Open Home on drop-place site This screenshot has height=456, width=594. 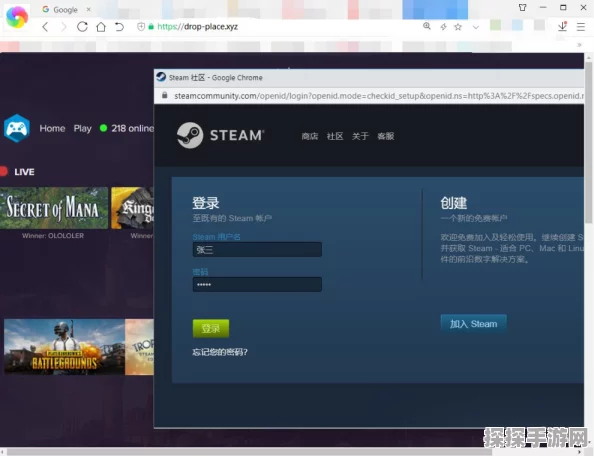[52, 128]
